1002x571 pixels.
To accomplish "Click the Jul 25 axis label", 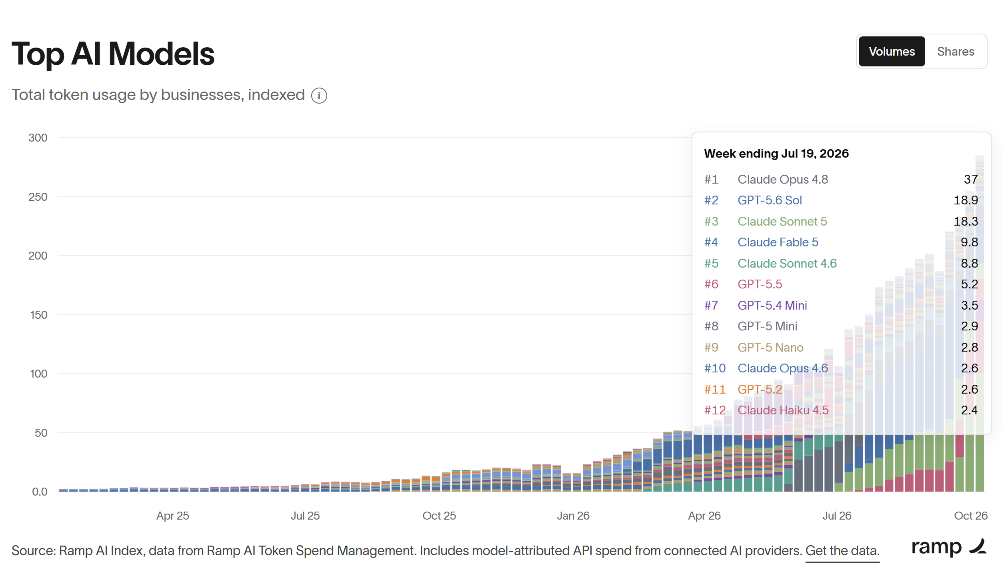I will tap(305, 516).
